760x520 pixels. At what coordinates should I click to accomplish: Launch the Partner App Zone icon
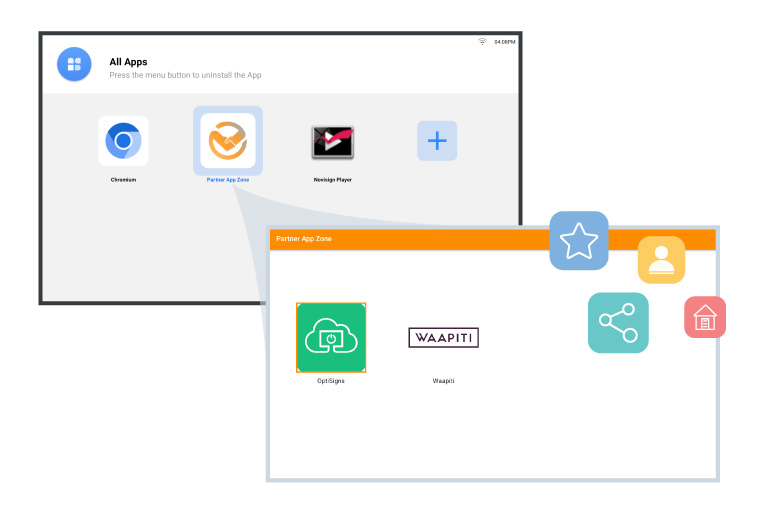click(x=228, y=141)
